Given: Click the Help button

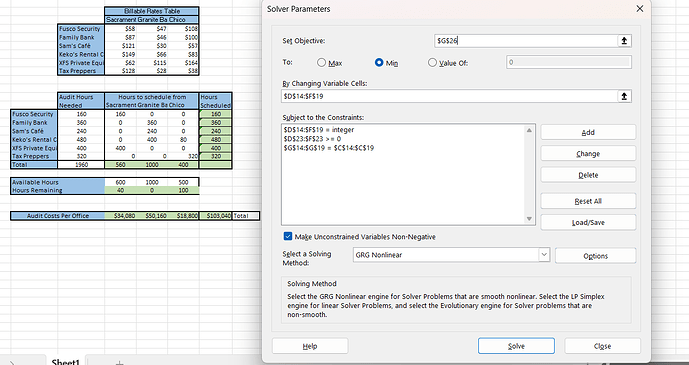Looking at the screenshot, I should 310,346.
